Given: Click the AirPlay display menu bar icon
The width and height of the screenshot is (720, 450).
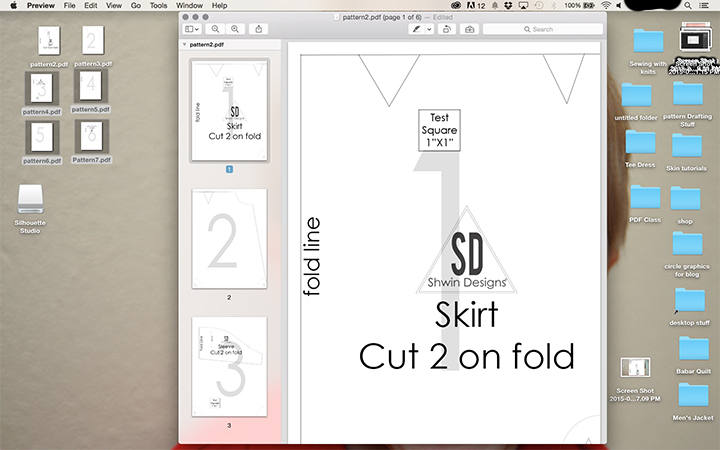Looking at the screenshot, I should (523, 6).
